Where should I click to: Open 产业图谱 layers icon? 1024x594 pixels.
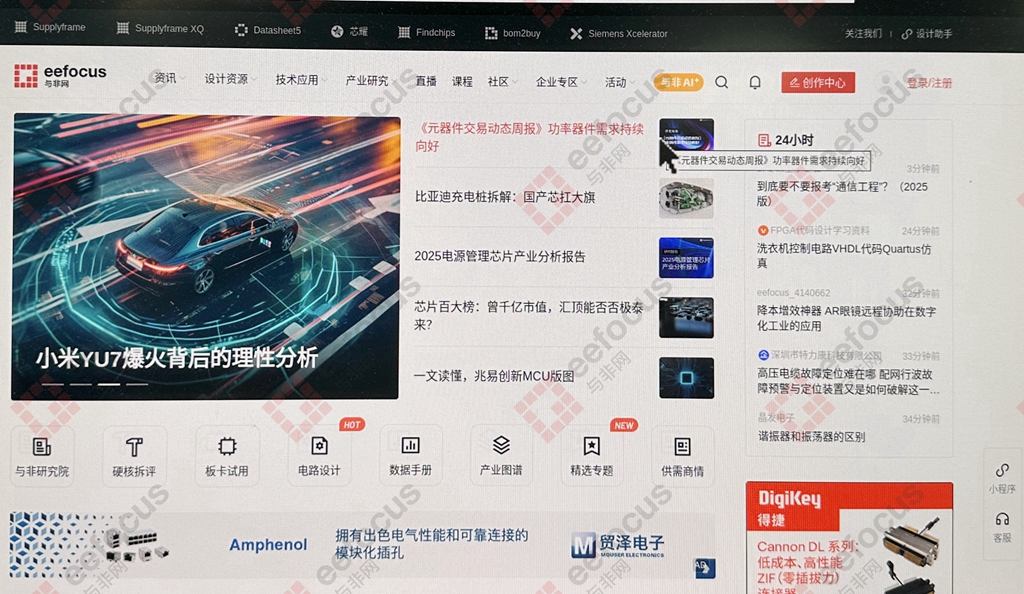pyautogui.click(x=501, y=445)
